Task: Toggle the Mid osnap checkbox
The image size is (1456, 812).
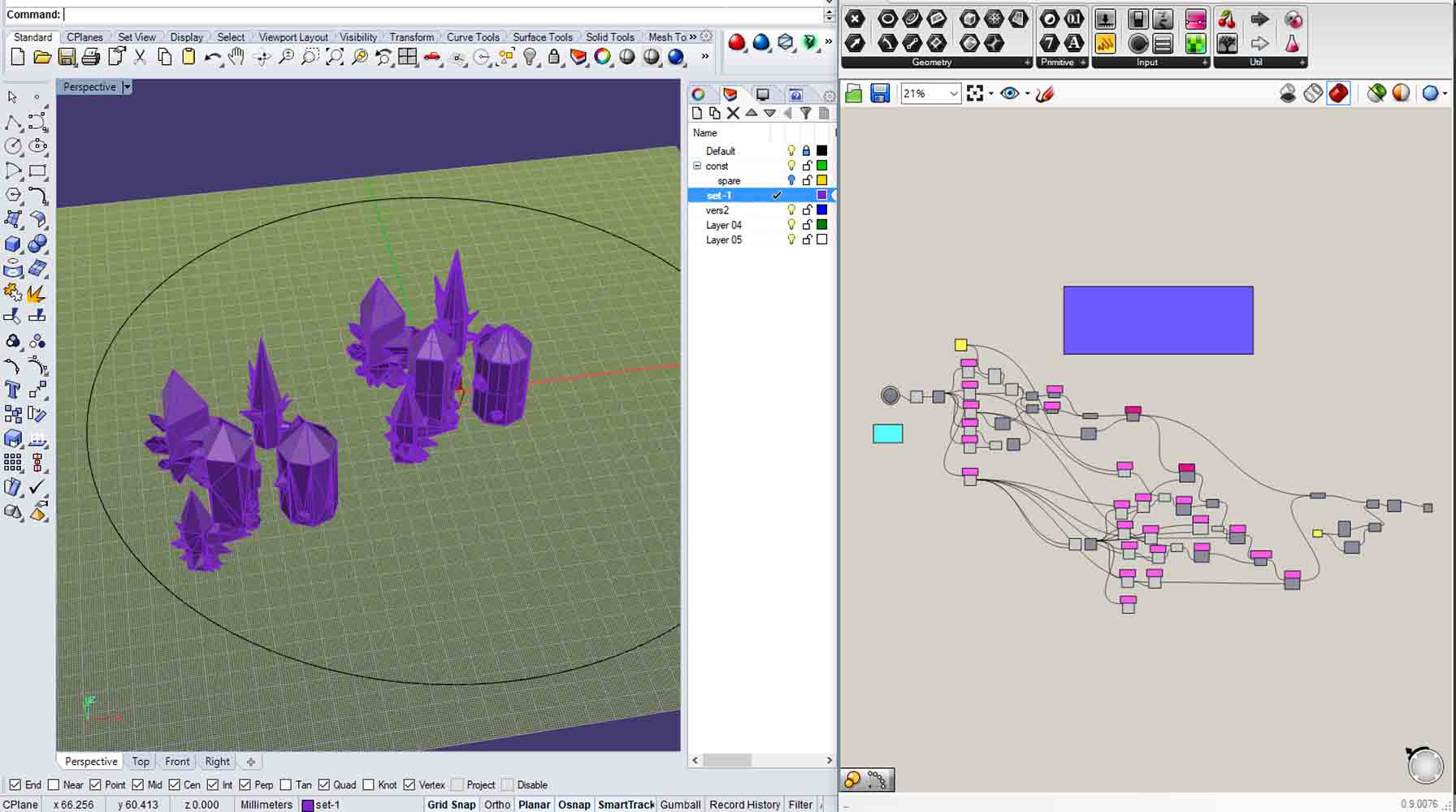Action: [x=137, y=784]
